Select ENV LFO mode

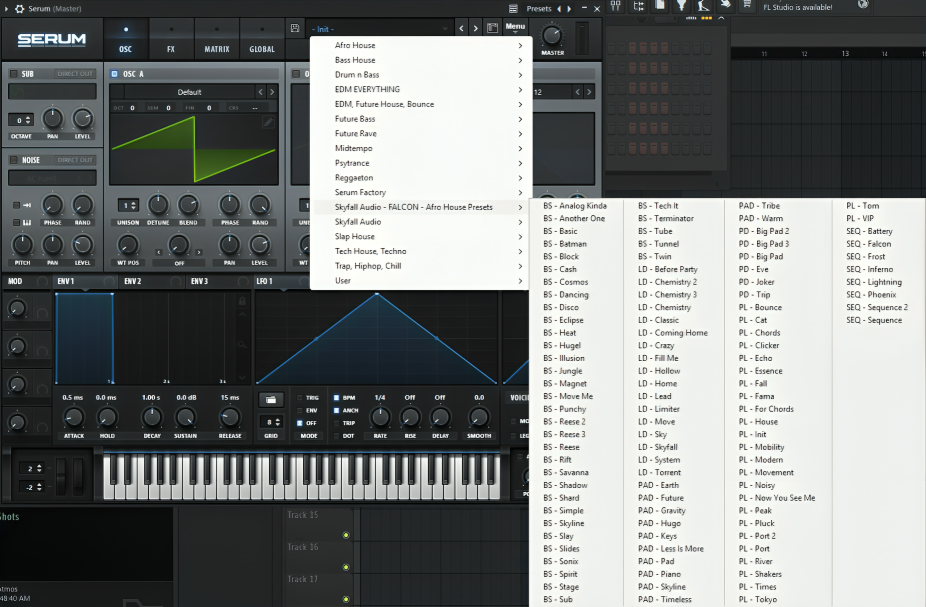click(300, 410)
